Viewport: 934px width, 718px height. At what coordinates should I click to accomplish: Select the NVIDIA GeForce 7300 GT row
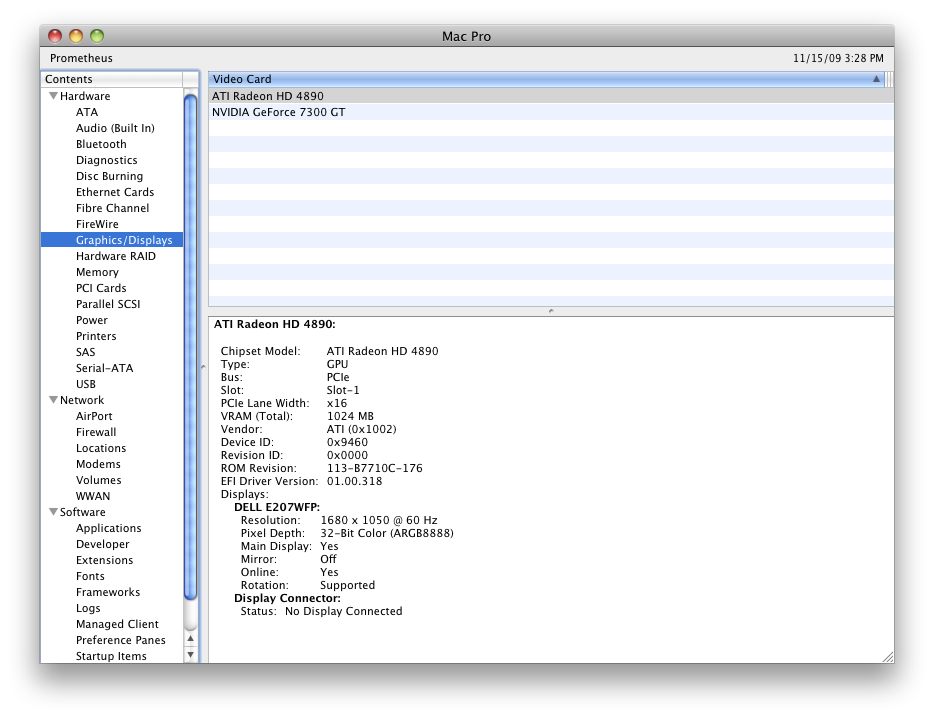550,112
